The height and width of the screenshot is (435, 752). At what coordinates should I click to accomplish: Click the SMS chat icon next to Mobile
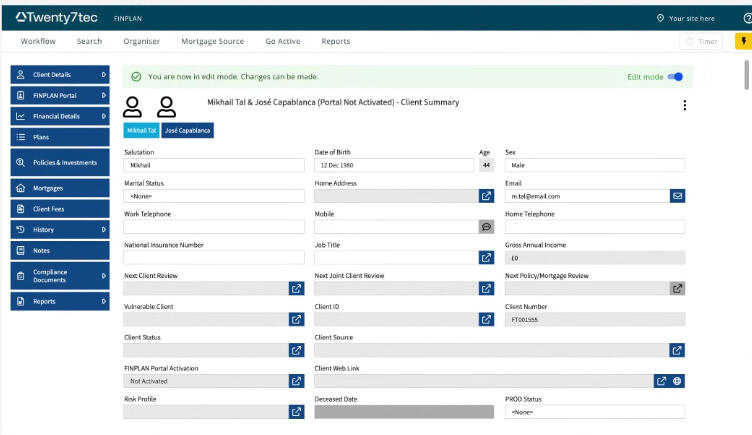pyautogui.click(x=487, y=227)
